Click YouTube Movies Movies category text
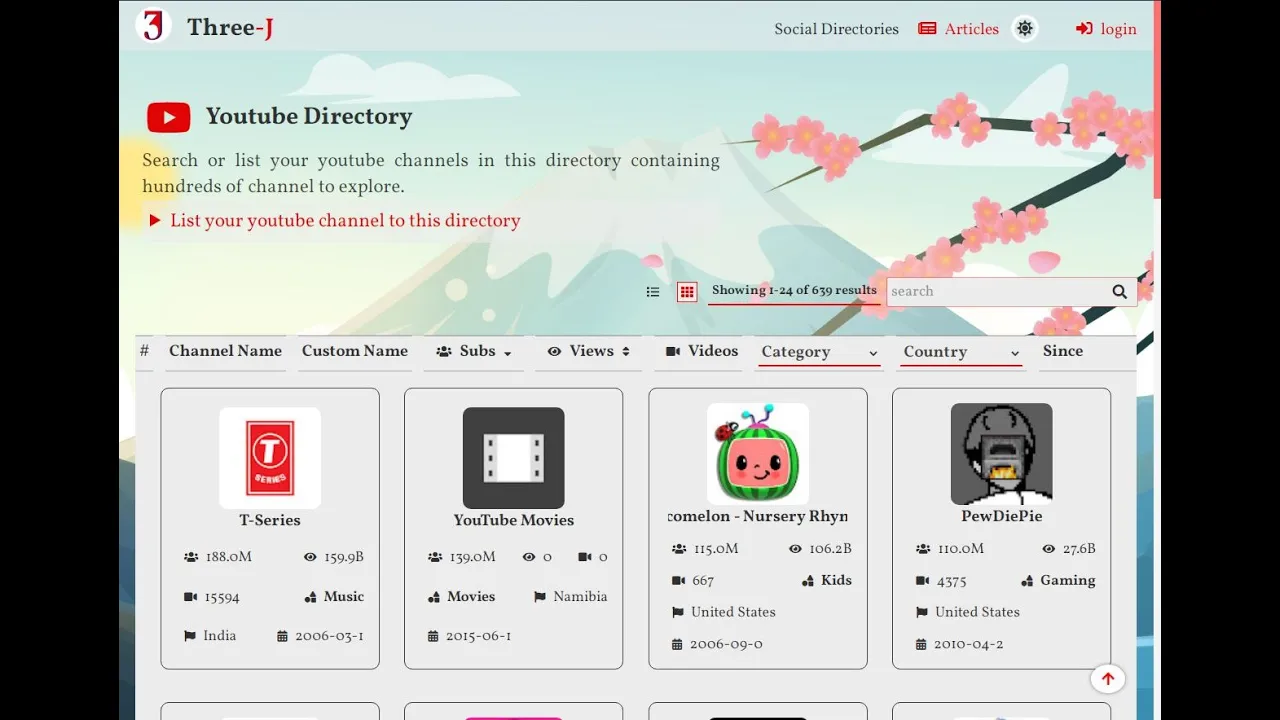 pyautogui.click(x=471, y=596)
